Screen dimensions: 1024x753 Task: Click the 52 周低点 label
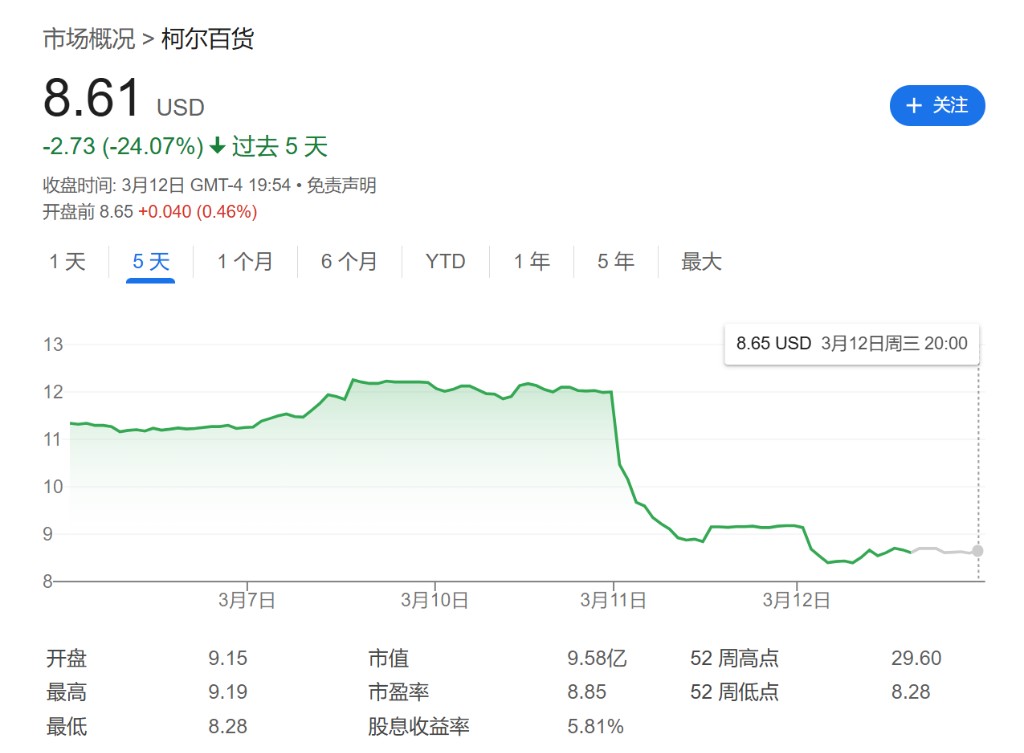point(734,692)
